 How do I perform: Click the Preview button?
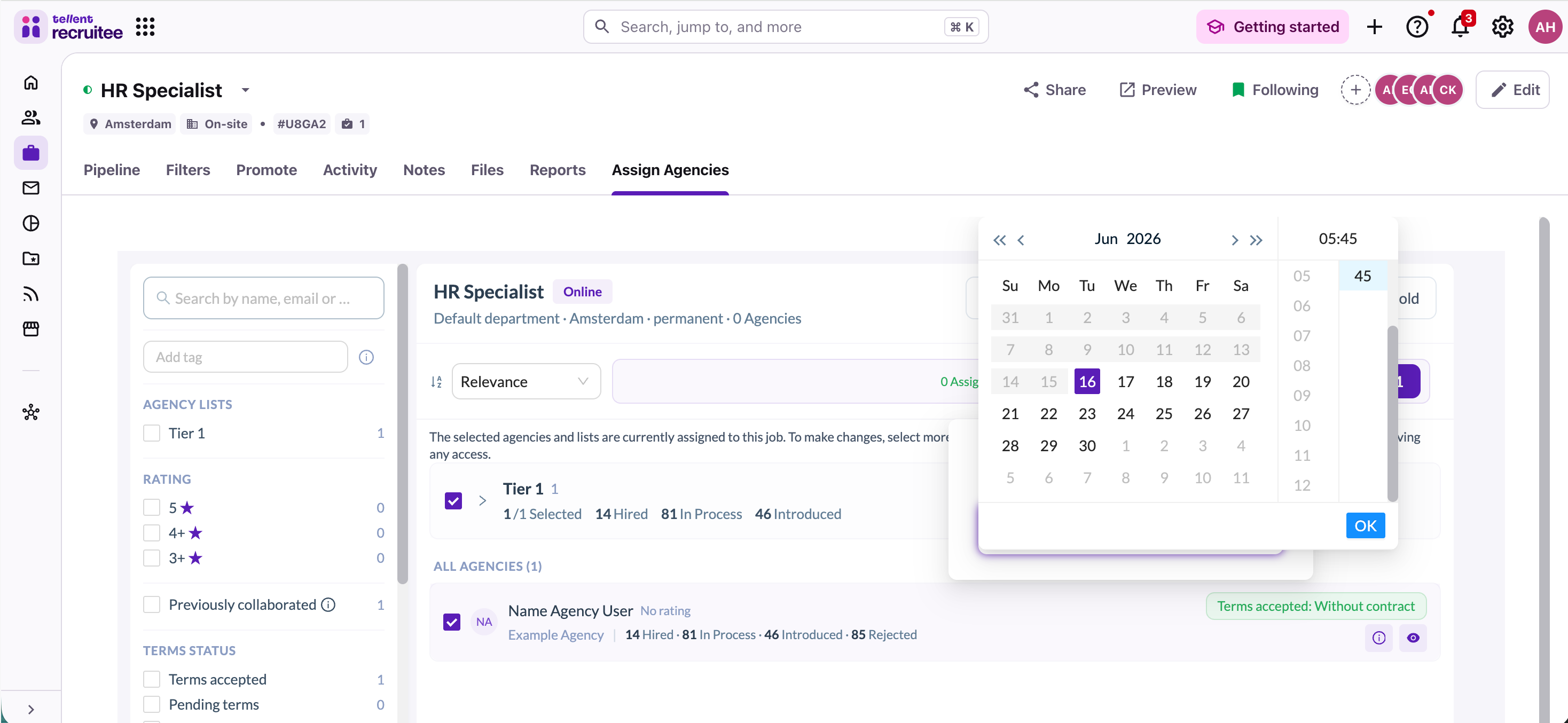pyautogui.click(x=1158, y=90)
